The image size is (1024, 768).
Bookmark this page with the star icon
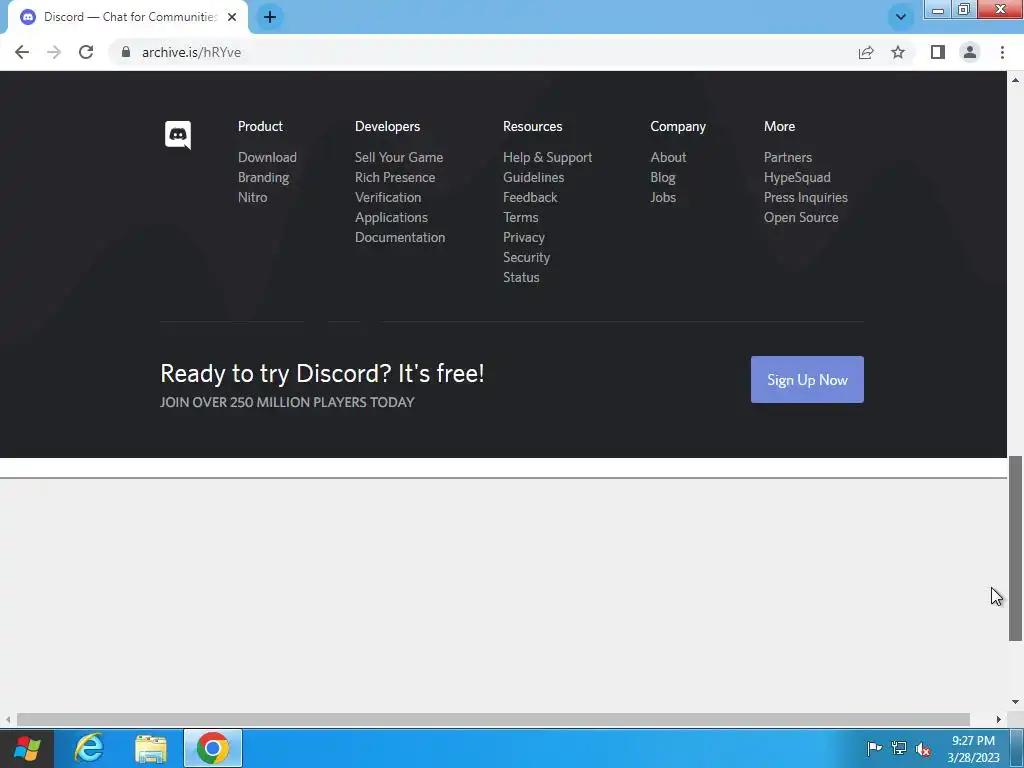(898, 52)
